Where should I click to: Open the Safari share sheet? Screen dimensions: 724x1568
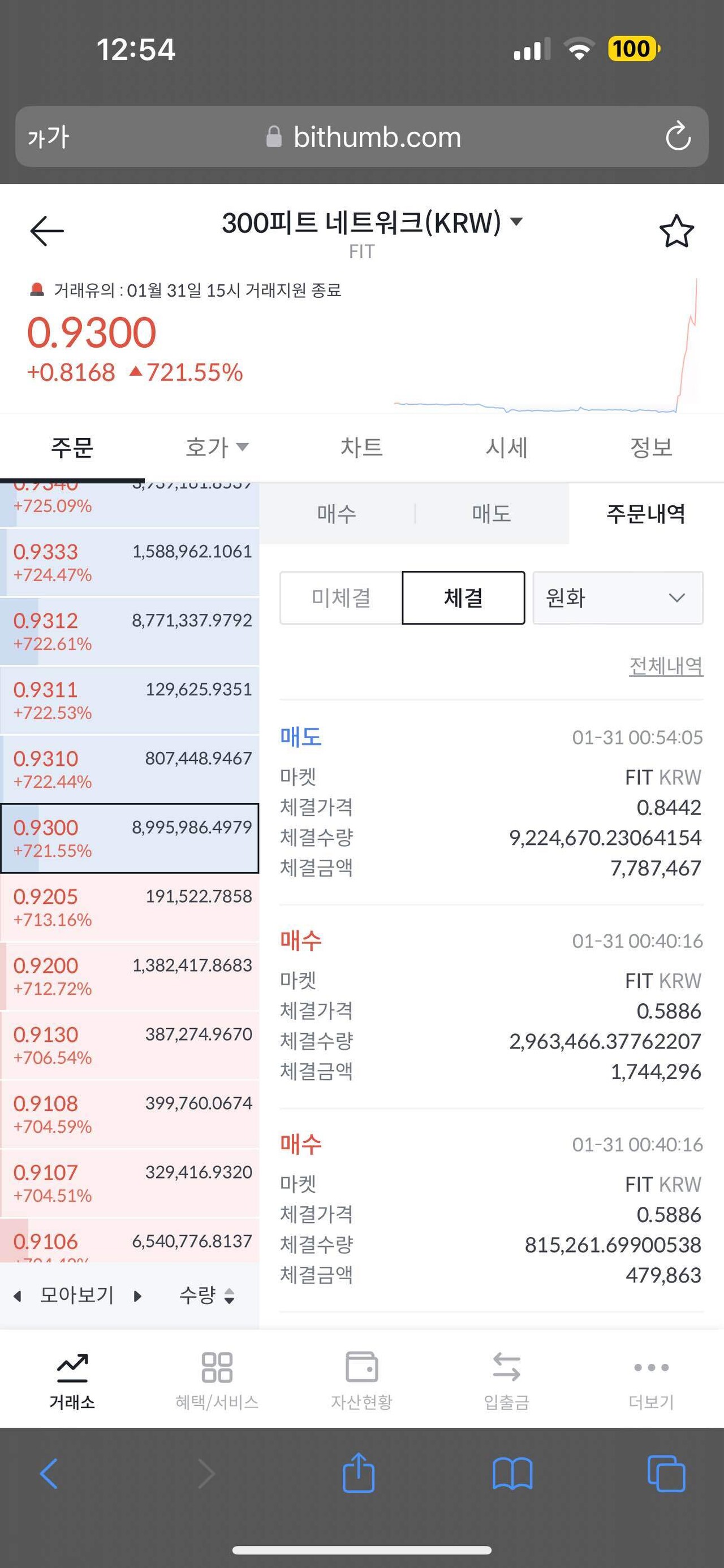click(x=359, y=1473)
